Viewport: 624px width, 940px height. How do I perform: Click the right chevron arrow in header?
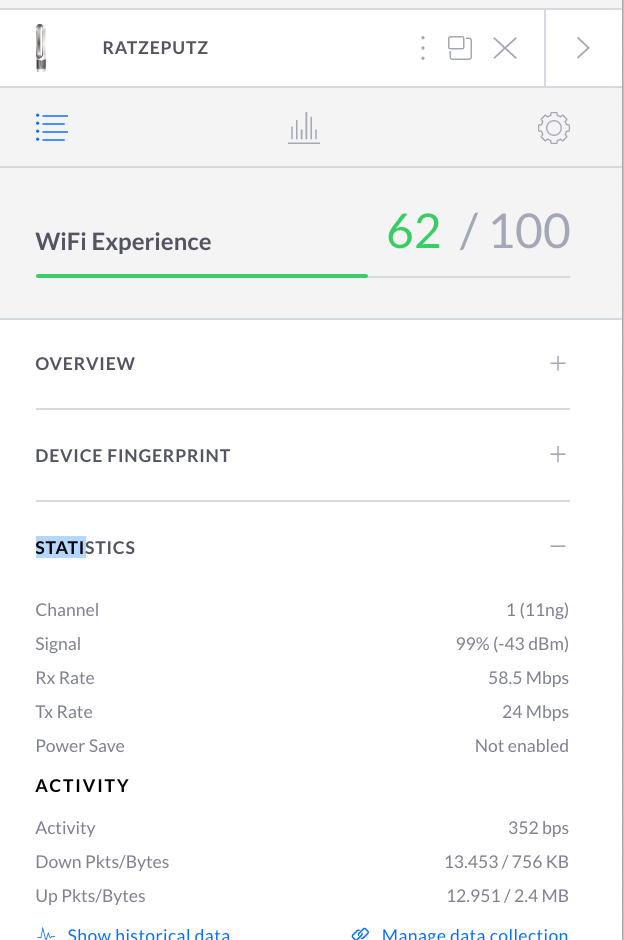click(x=584, y=48)
